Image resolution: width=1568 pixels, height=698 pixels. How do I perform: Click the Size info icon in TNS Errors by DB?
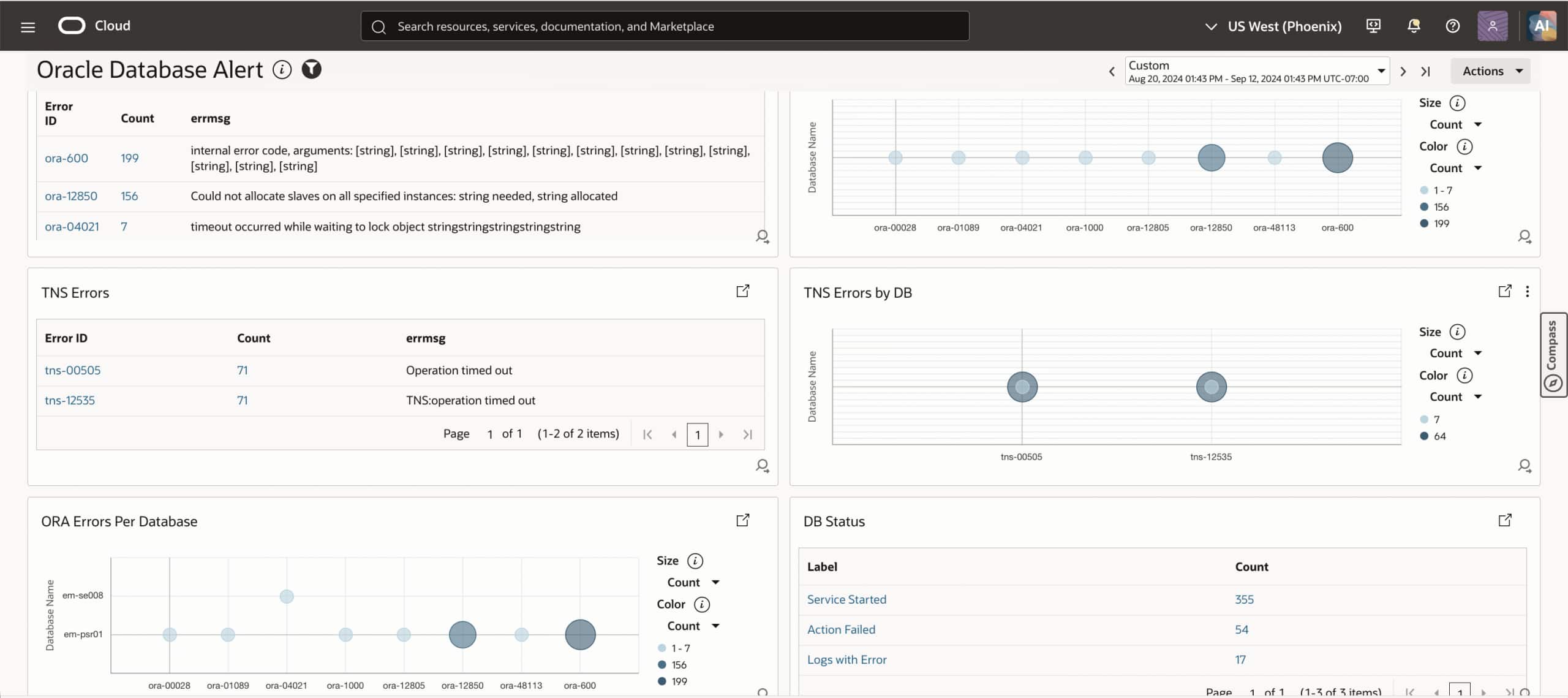click(x=1457, y=332)
